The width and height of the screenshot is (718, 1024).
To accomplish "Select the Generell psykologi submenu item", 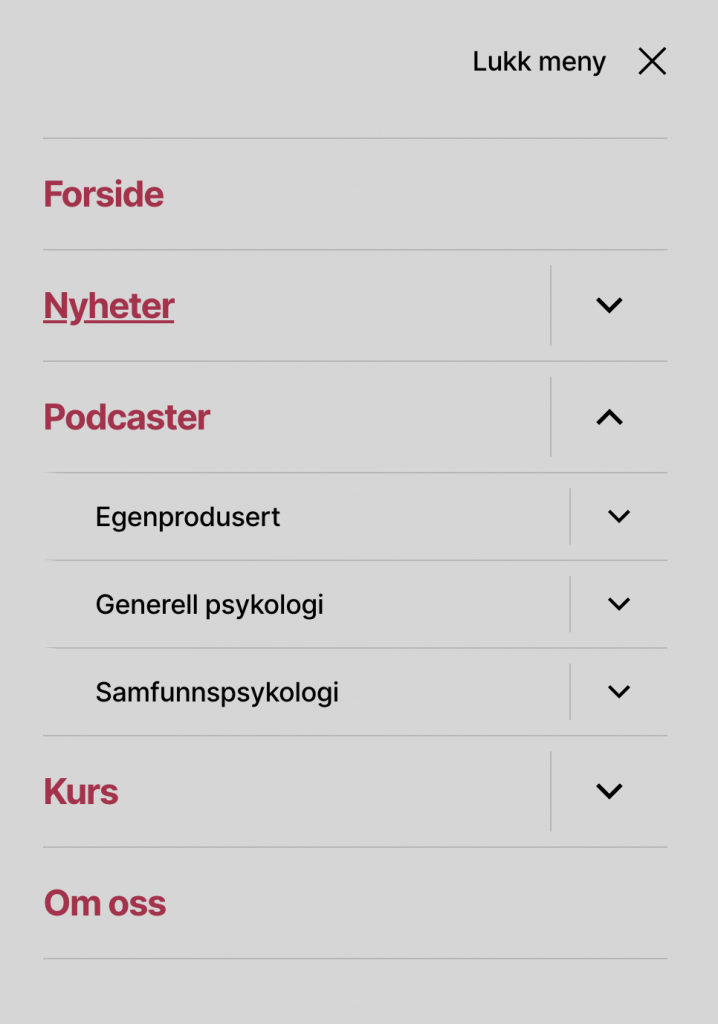I will 210,605.
